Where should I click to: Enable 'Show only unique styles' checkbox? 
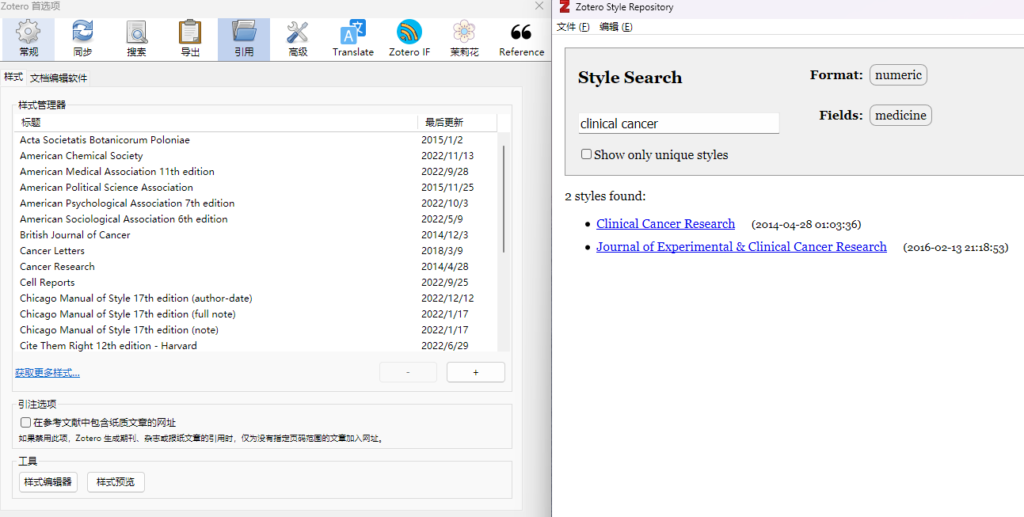587,155
